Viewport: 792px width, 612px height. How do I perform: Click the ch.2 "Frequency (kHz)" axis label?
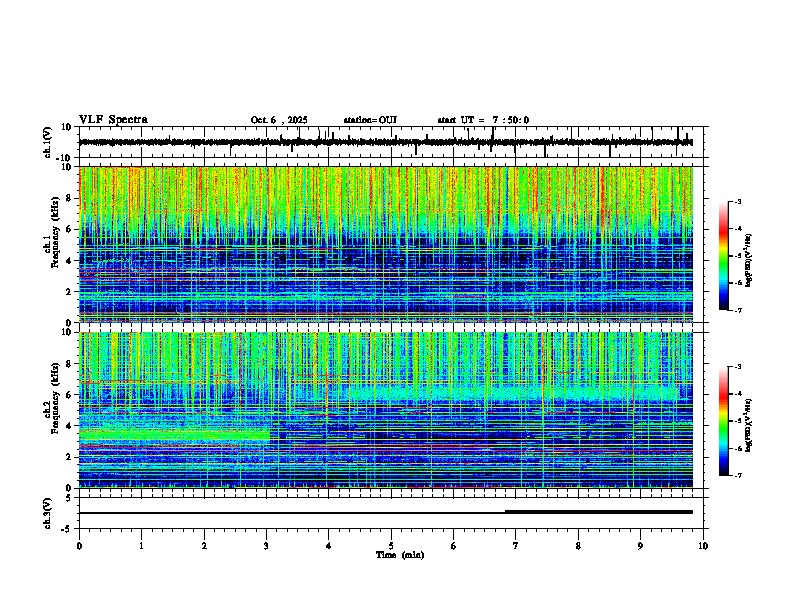(x=56, y=398)
